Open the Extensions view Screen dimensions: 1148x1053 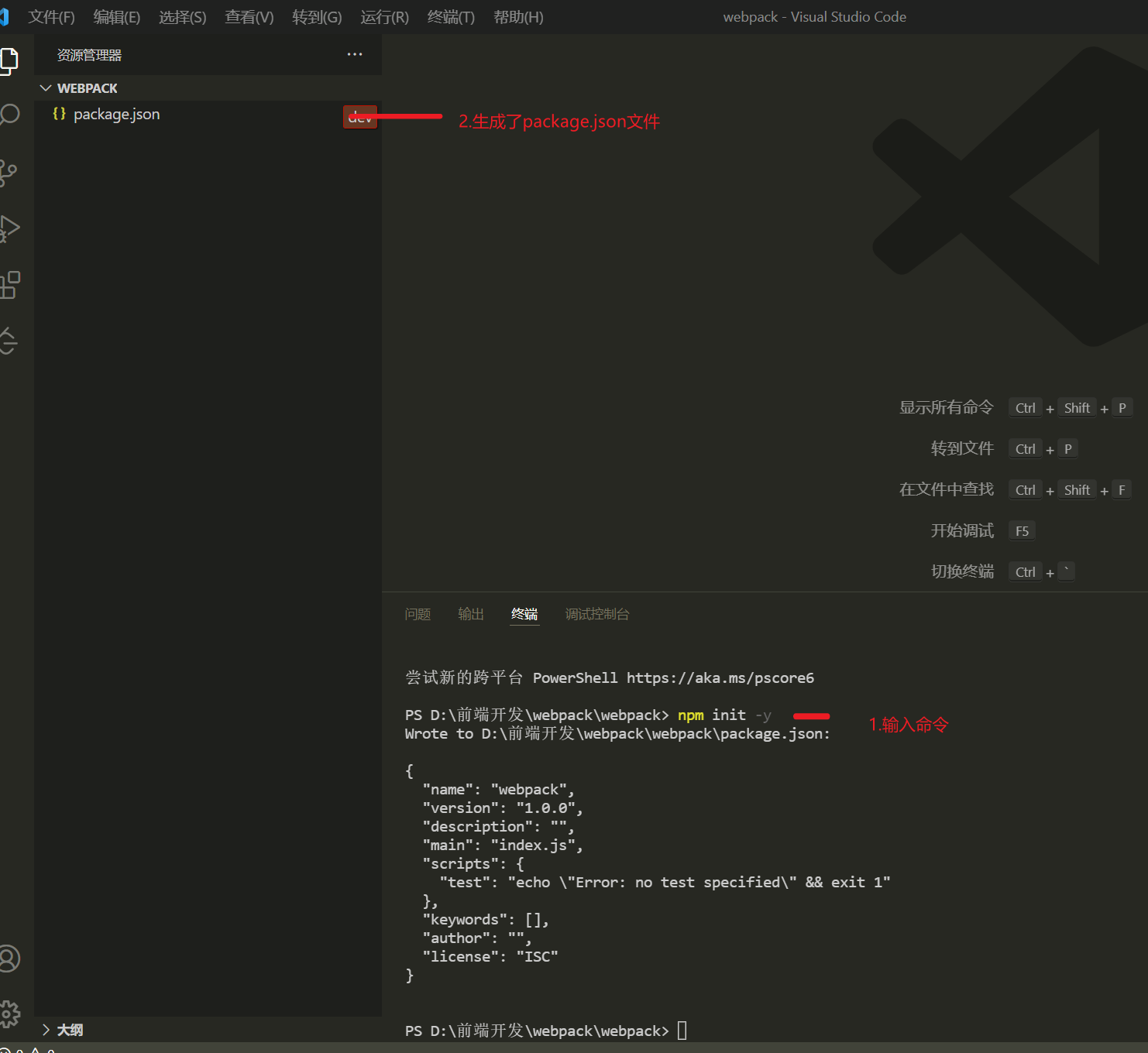pyautogui.click(x=9, y=285)
